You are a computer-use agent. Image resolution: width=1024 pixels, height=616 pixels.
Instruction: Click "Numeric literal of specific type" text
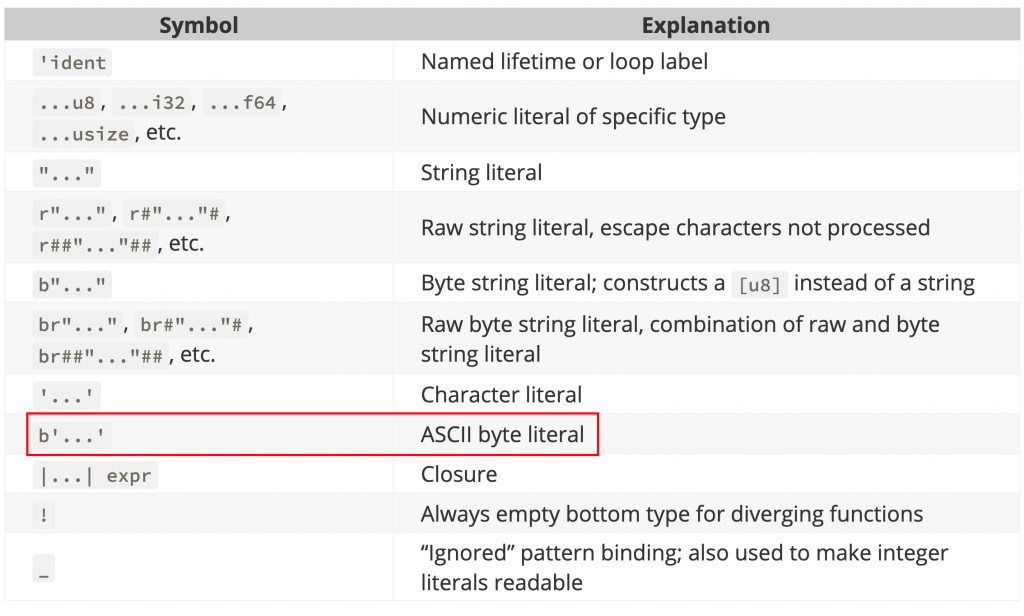tap(573, 117)
